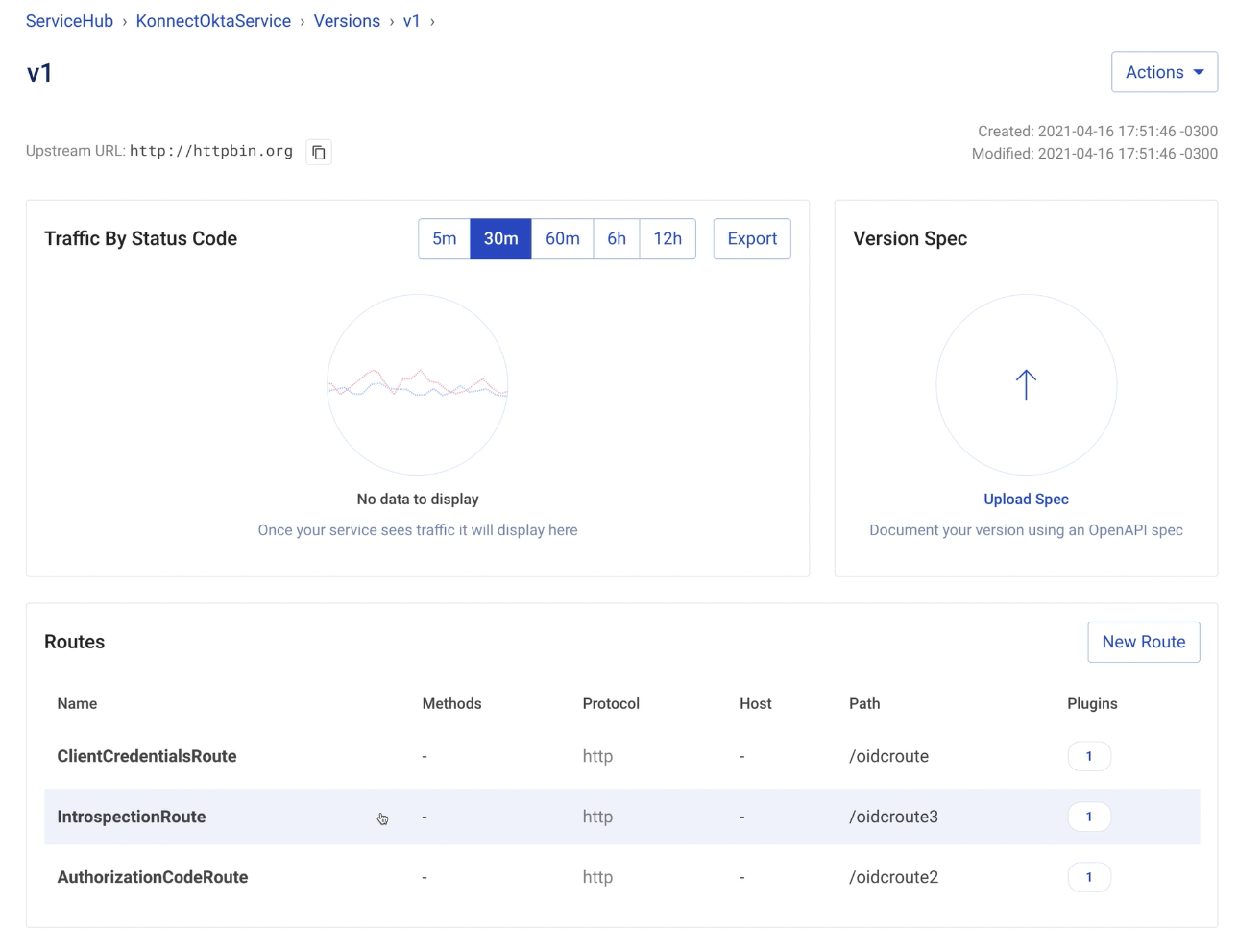The width and height of the screenshot is (1238, 952).
Task: Export the traffic data
Action: pyautogui.click(x=752, y=239)
